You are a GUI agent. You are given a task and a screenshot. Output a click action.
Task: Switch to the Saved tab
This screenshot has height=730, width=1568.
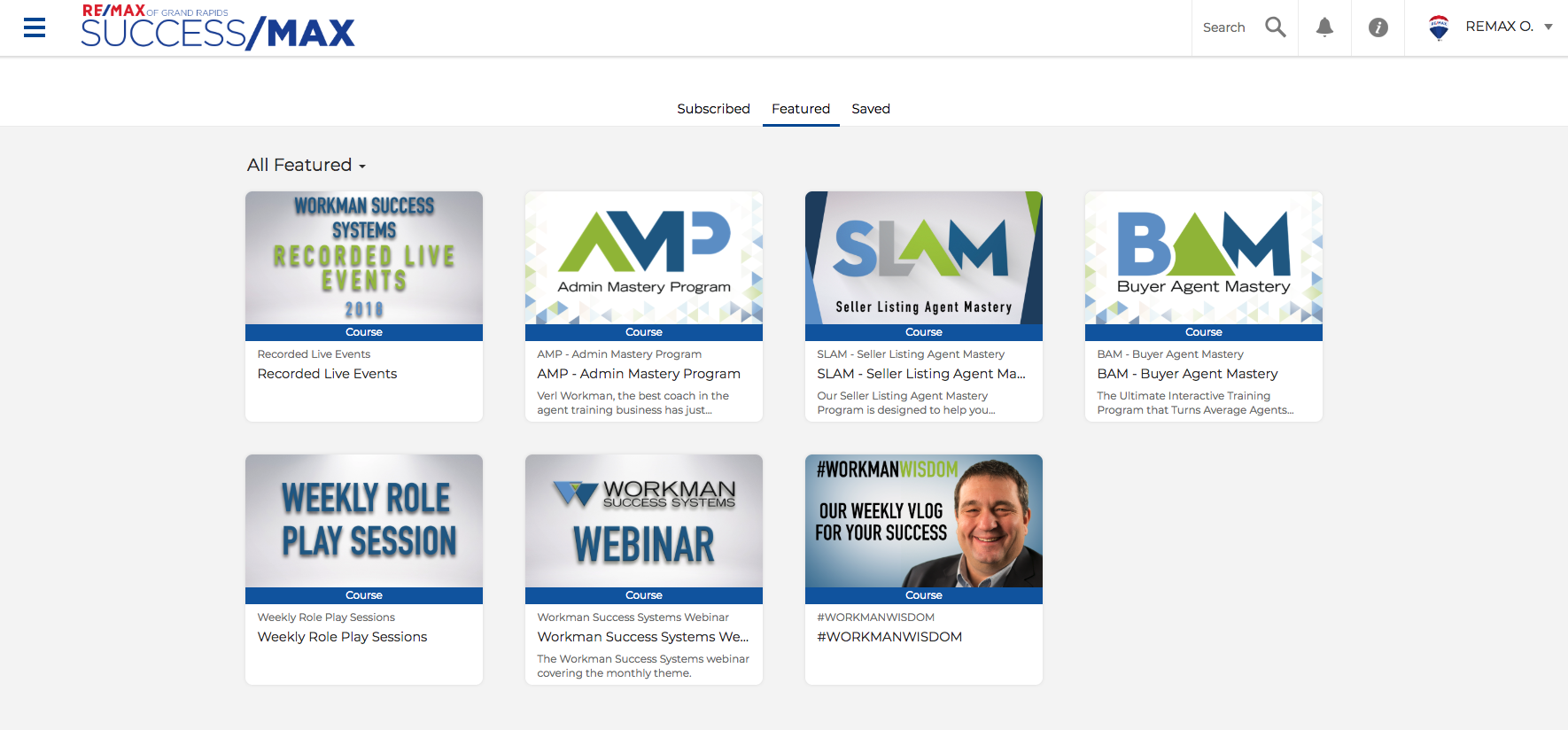(871, 108)
